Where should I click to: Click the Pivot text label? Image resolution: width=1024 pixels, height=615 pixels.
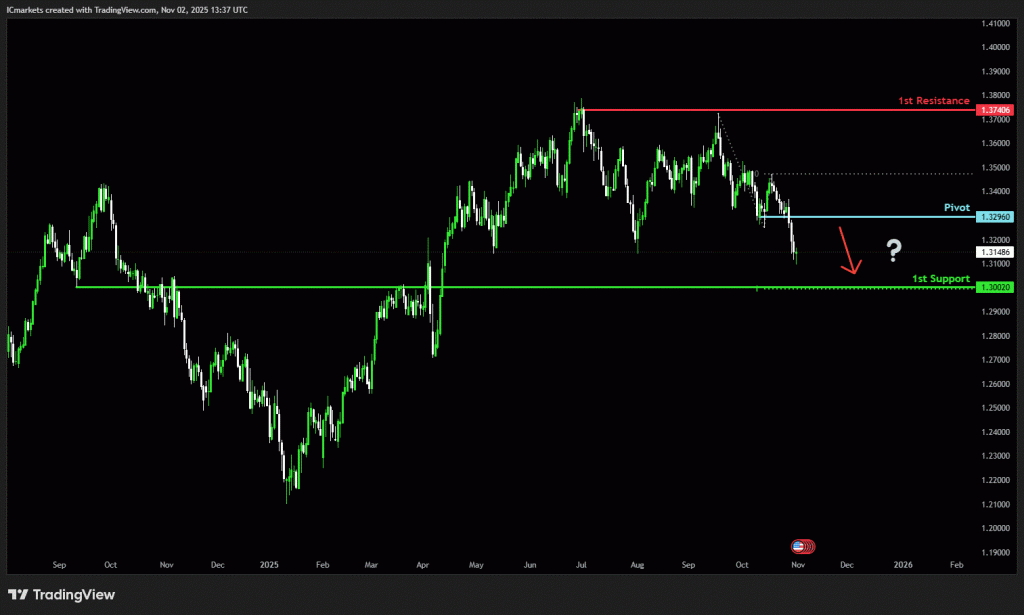click(x=957, y=207)
